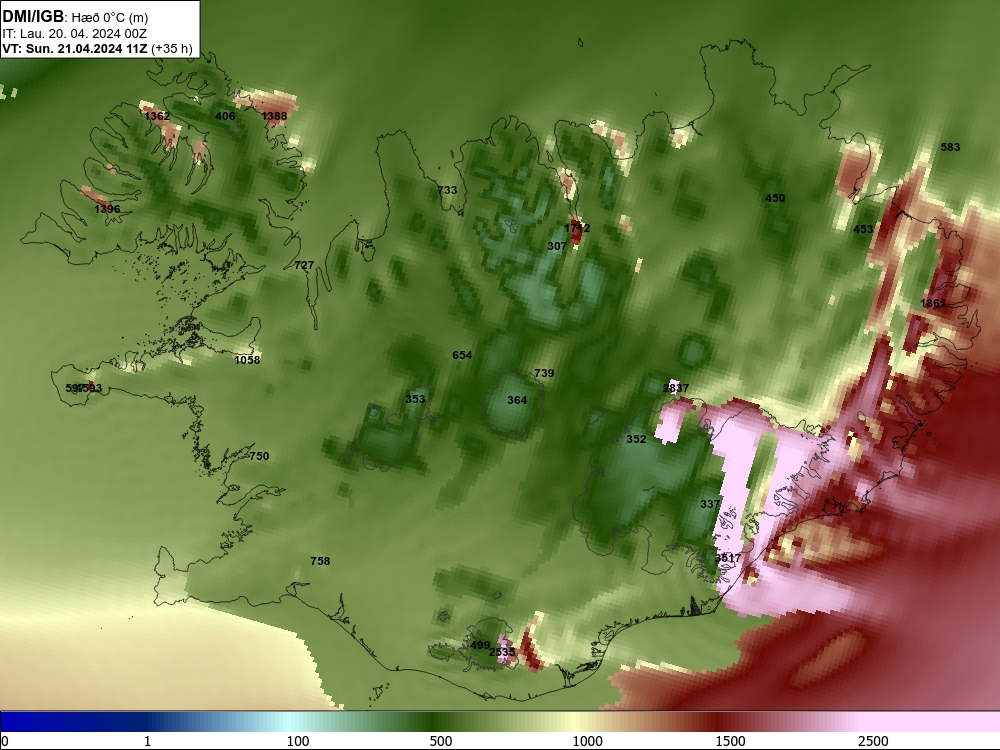Pick the 758 value label
This screenshot has width=1000, height=750.
320,561
